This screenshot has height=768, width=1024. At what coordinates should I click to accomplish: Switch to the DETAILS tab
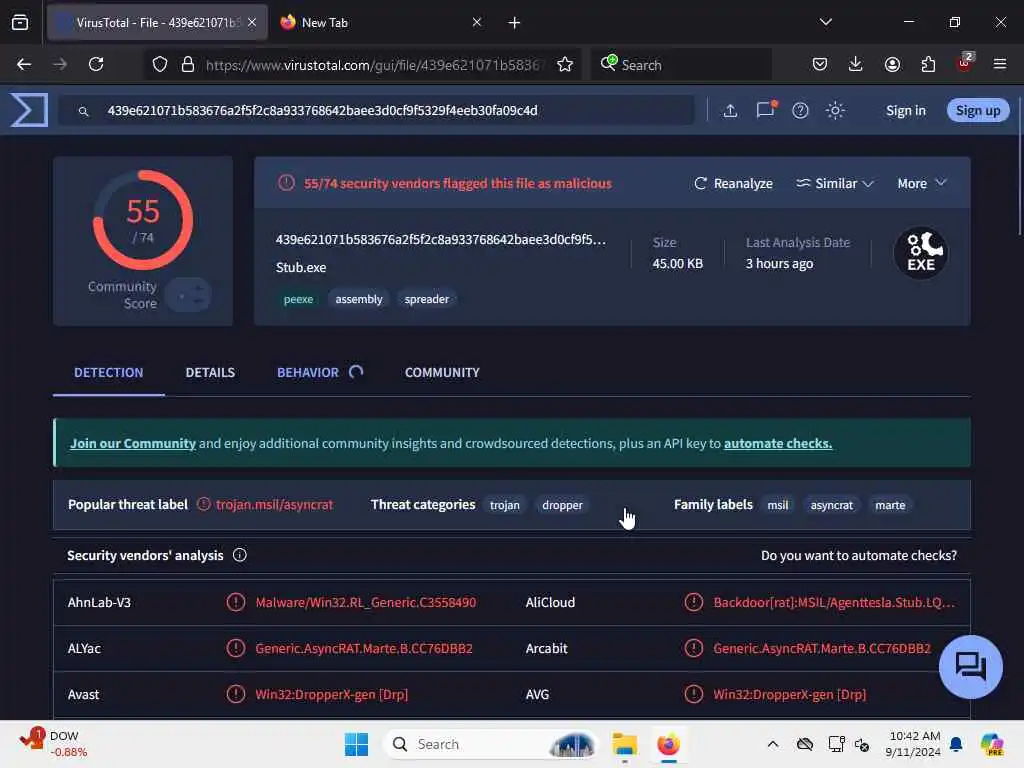(210, 372)
